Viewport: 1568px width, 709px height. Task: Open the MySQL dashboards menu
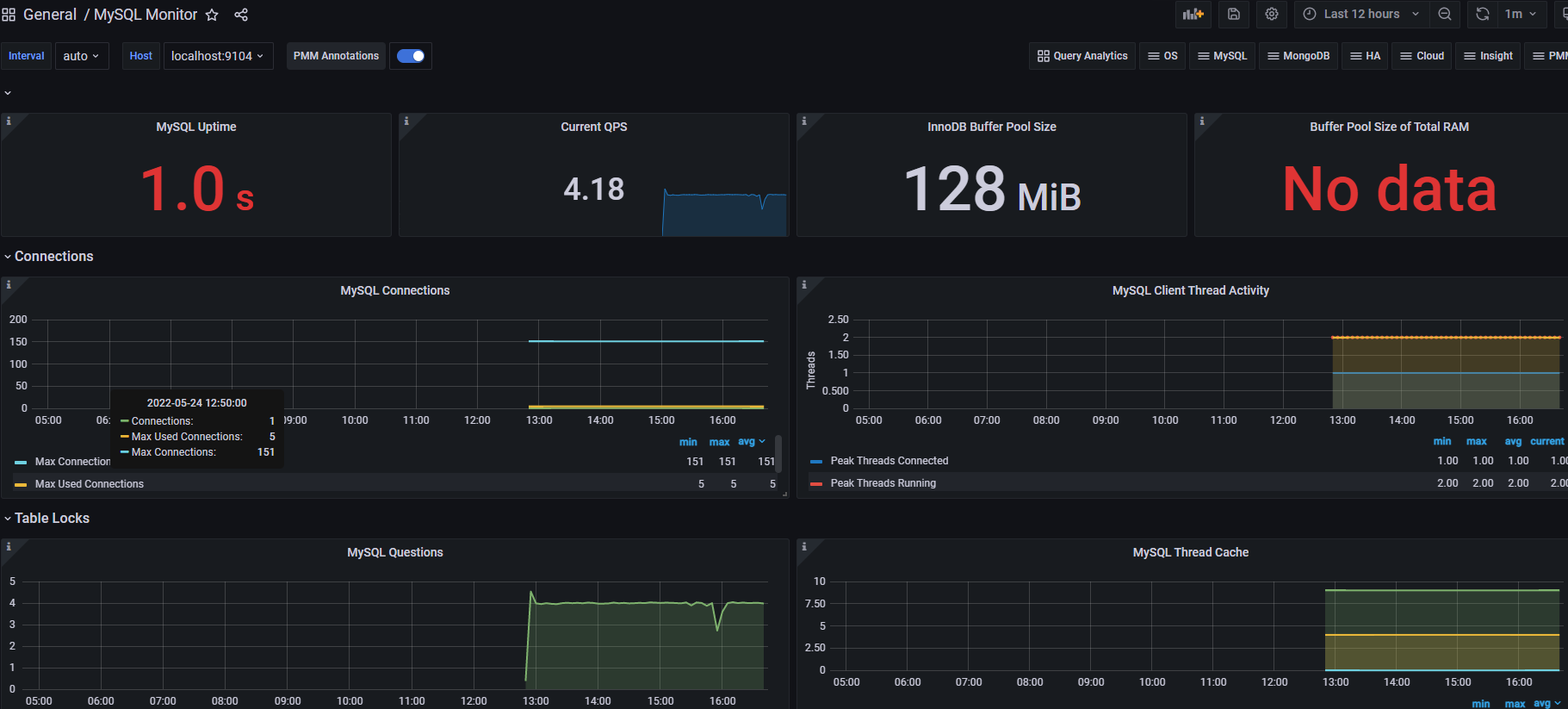coord(1222,56)
